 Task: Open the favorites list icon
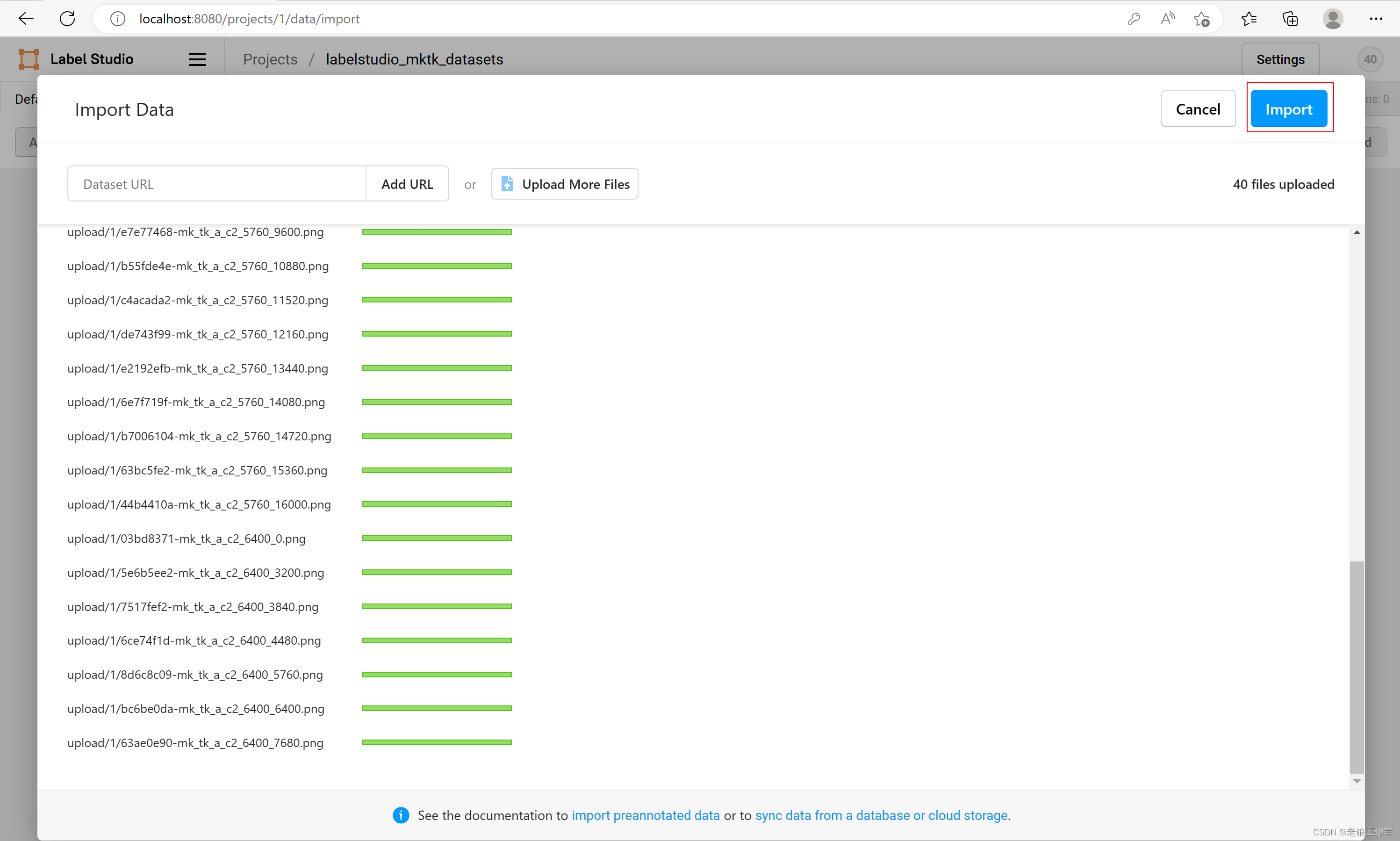coord(1249,19)
